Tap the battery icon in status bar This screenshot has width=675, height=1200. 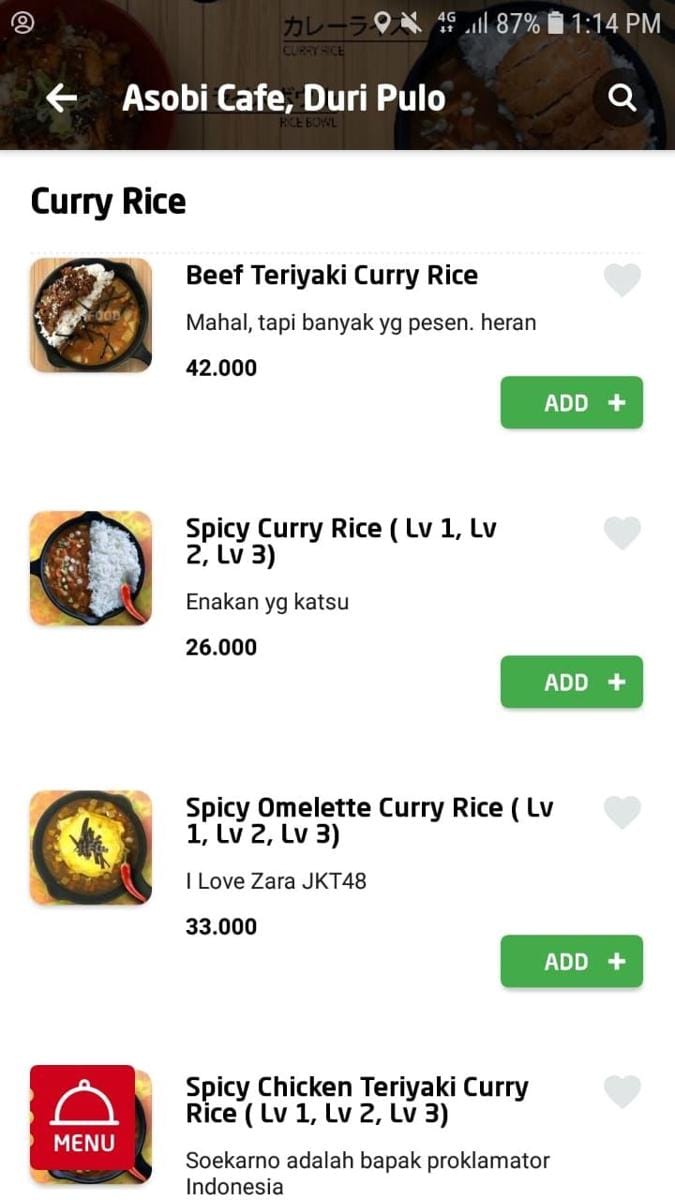[555, 23]
